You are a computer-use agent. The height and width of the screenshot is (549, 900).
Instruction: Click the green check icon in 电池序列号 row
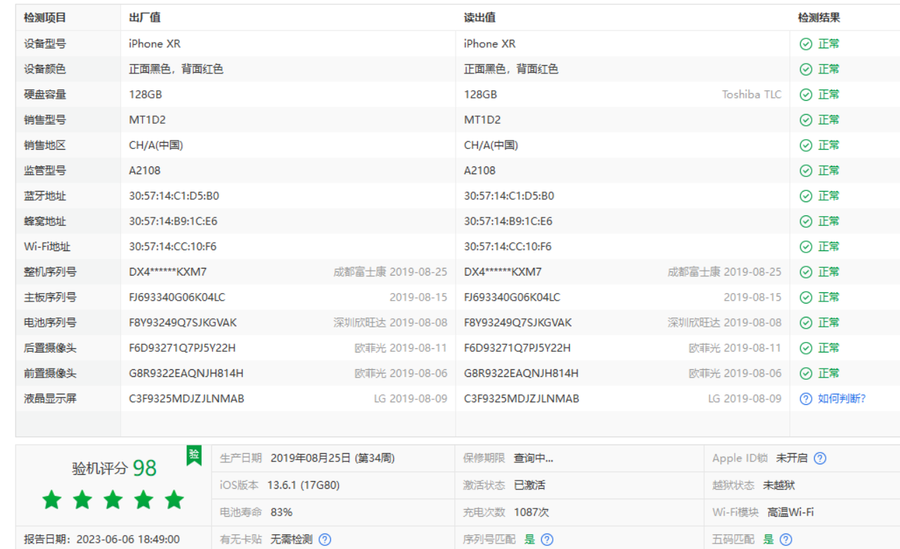806,323
